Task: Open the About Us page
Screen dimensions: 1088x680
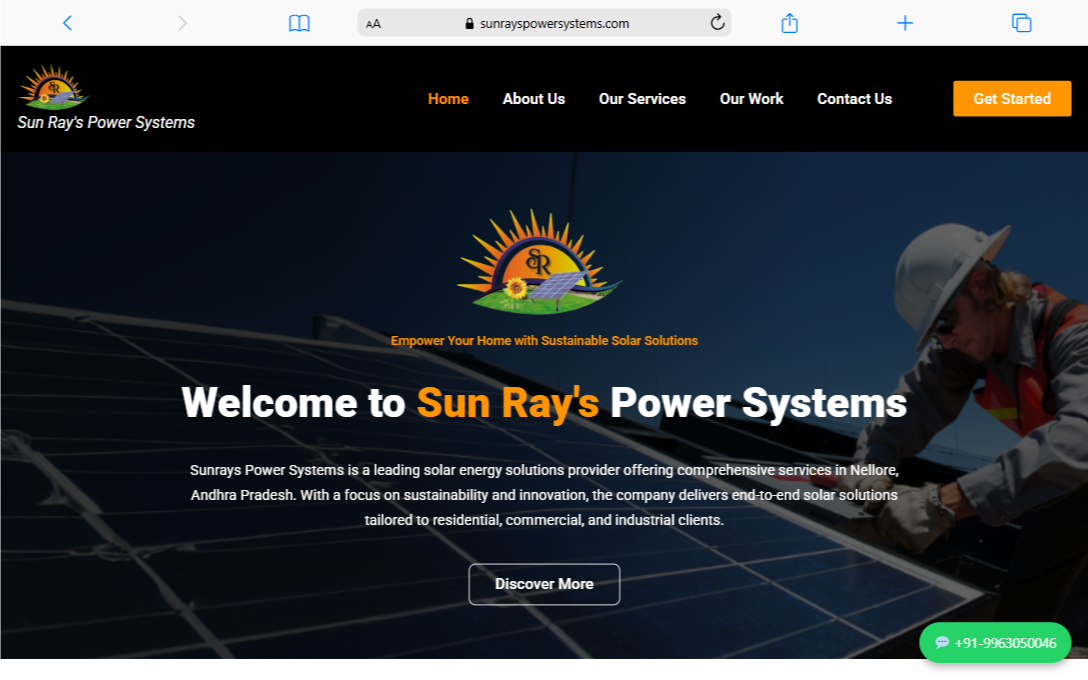Action: click(534, 99)
